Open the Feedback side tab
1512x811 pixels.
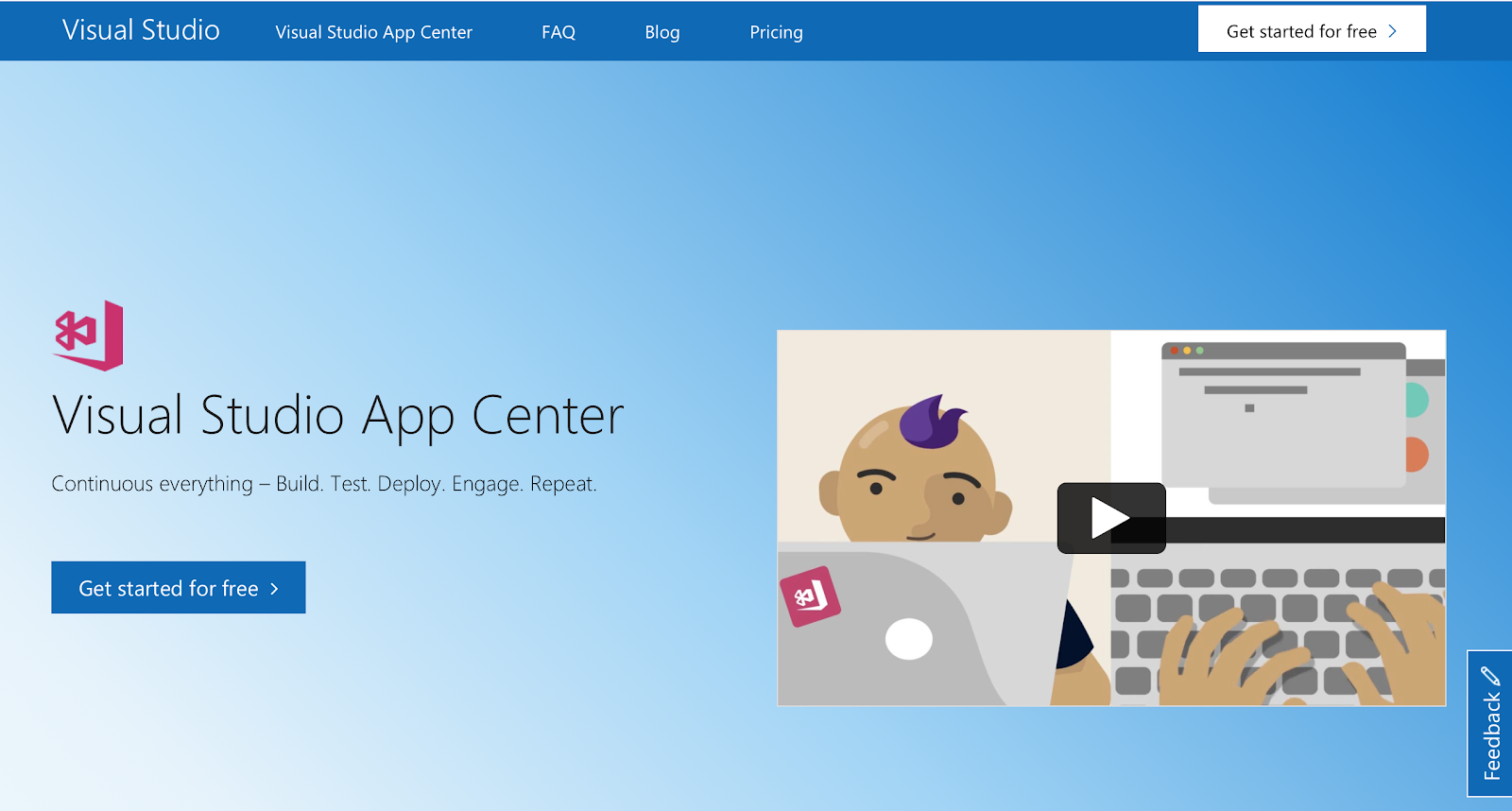point(1490,723)
